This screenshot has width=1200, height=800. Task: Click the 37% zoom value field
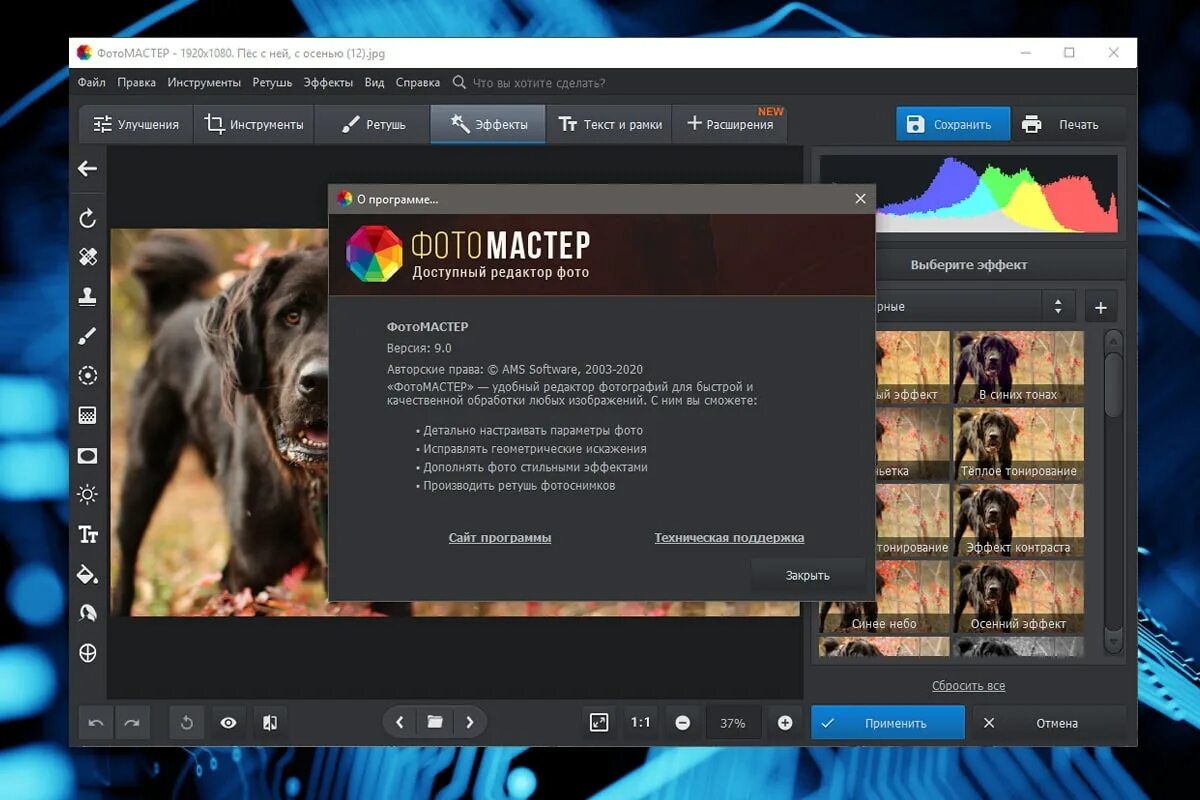(733, 722)
